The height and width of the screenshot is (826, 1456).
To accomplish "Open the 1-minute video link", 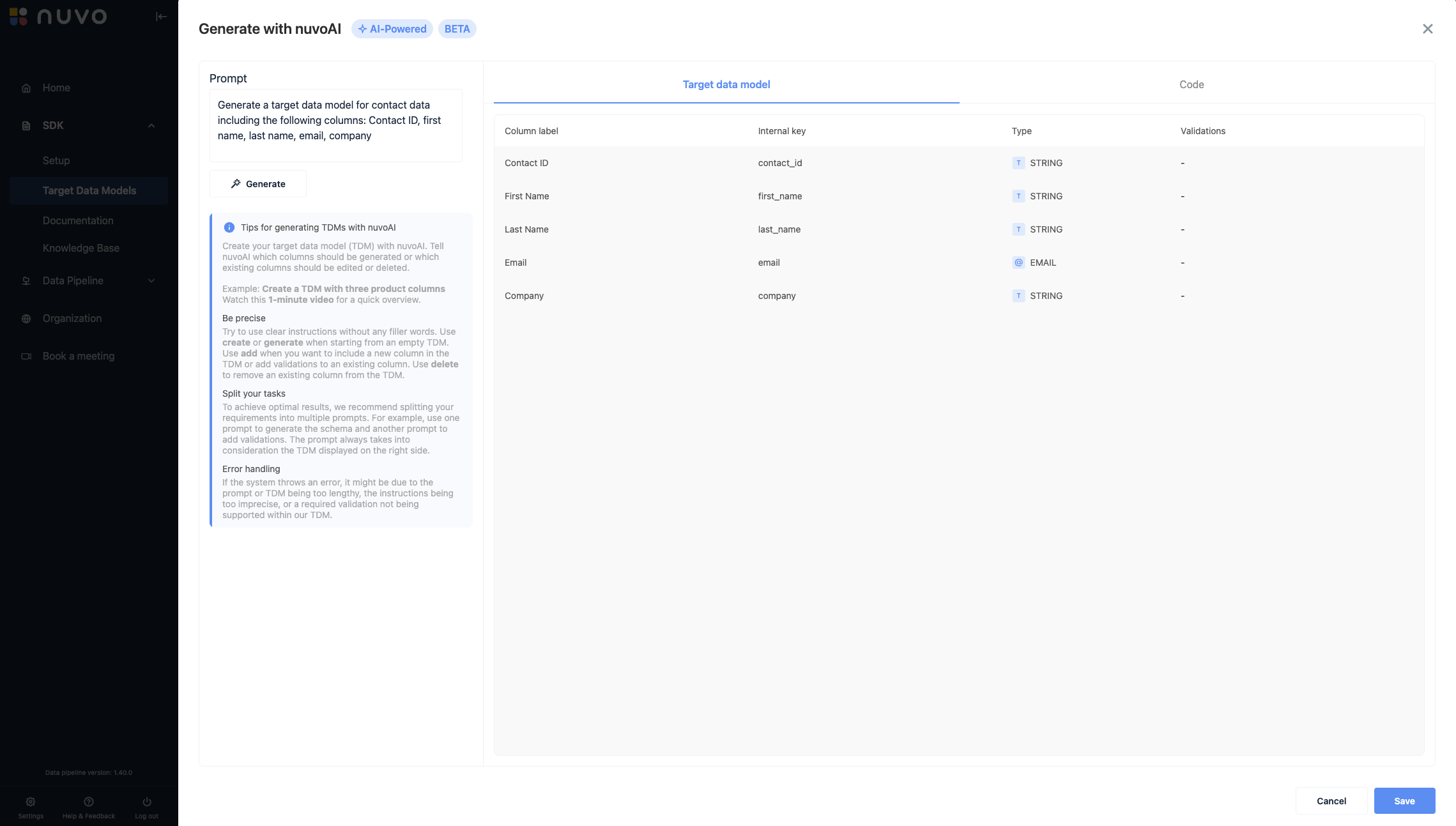I will coord(301,300).
